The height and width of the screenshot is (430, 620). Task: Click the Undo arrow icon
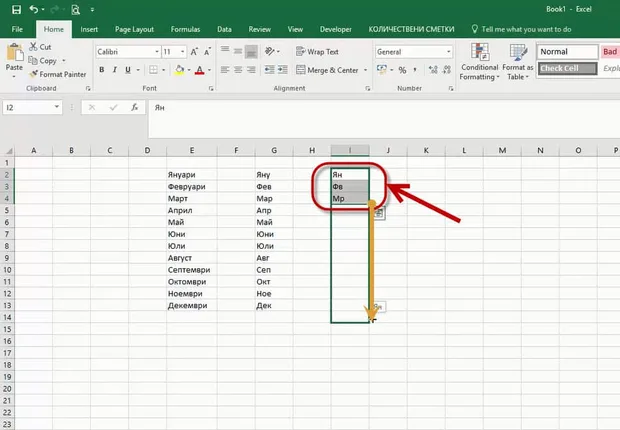(34, 9)
